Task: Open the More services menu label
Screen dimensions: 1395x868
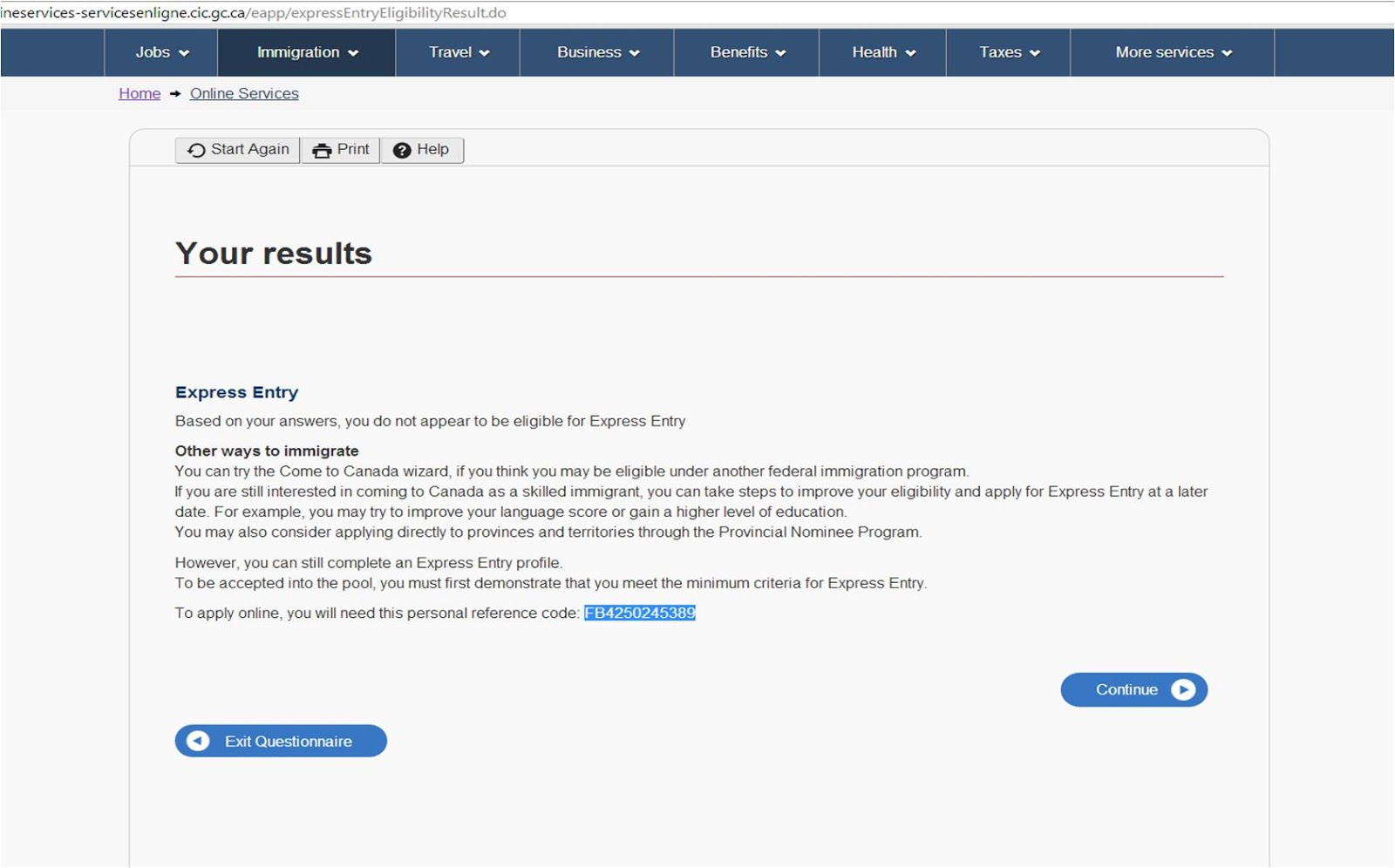Action: tap(1165, 52)
